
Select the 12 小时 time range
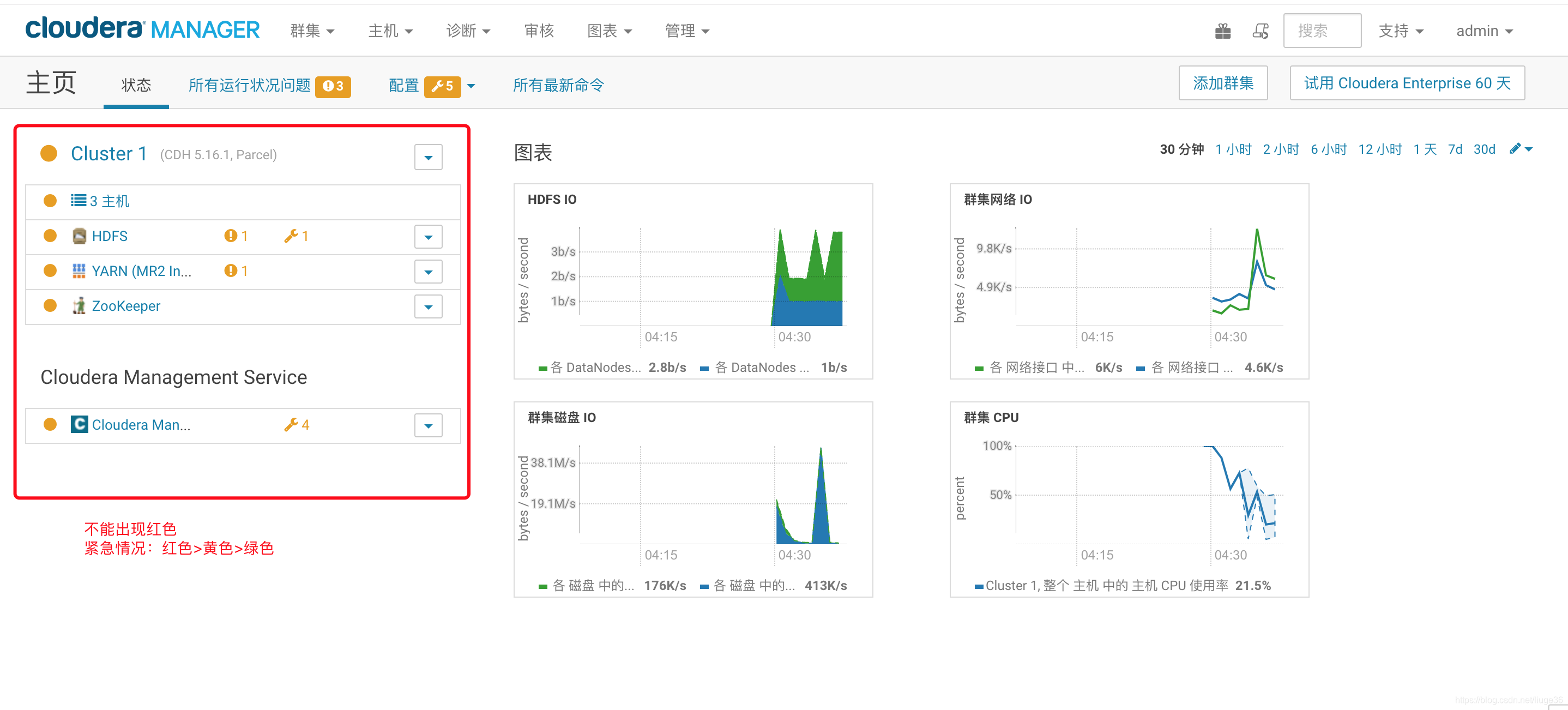[x=1380, y=149]
